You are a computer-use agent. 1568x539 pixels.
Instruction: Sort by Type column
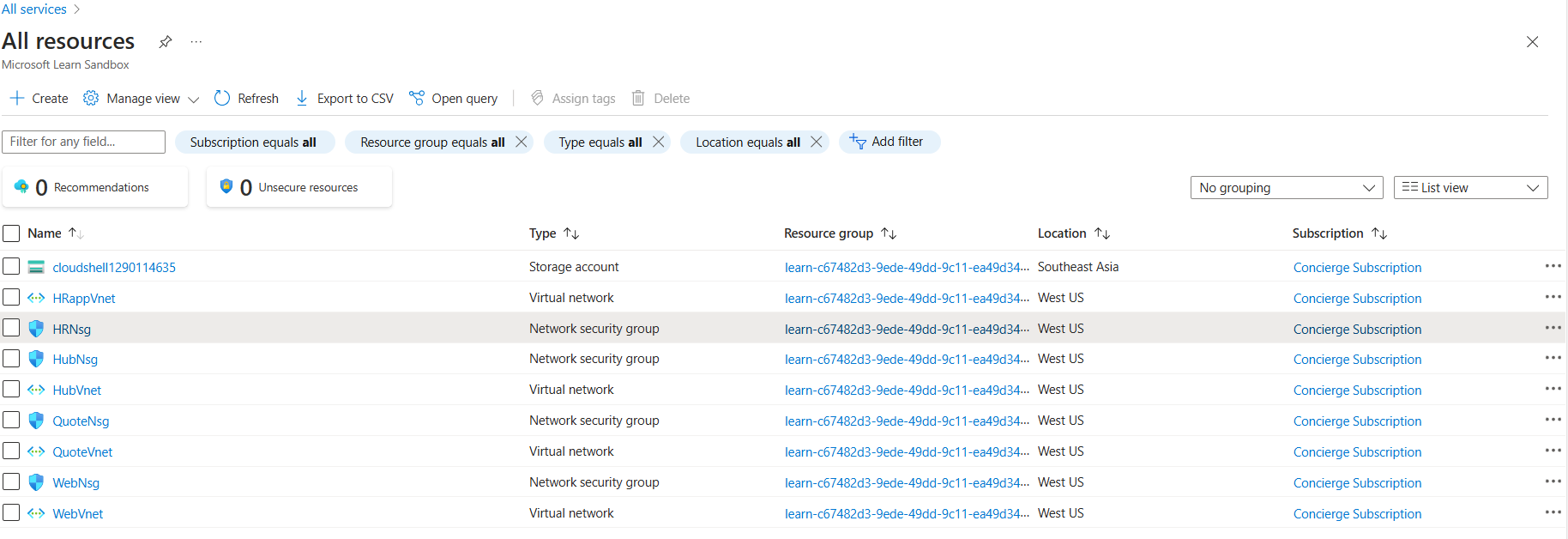click(x=554, y=233)
